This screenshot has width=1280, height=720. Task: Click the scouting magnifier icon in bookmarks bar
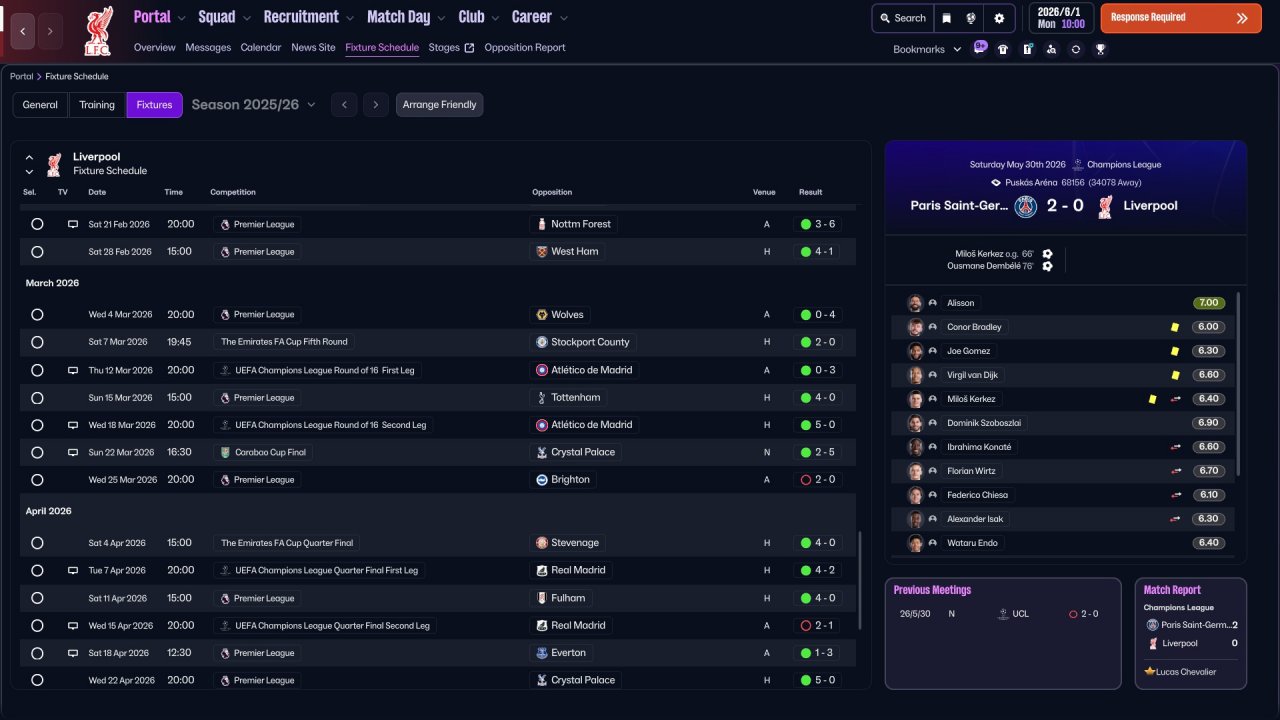click(1051, 49)
